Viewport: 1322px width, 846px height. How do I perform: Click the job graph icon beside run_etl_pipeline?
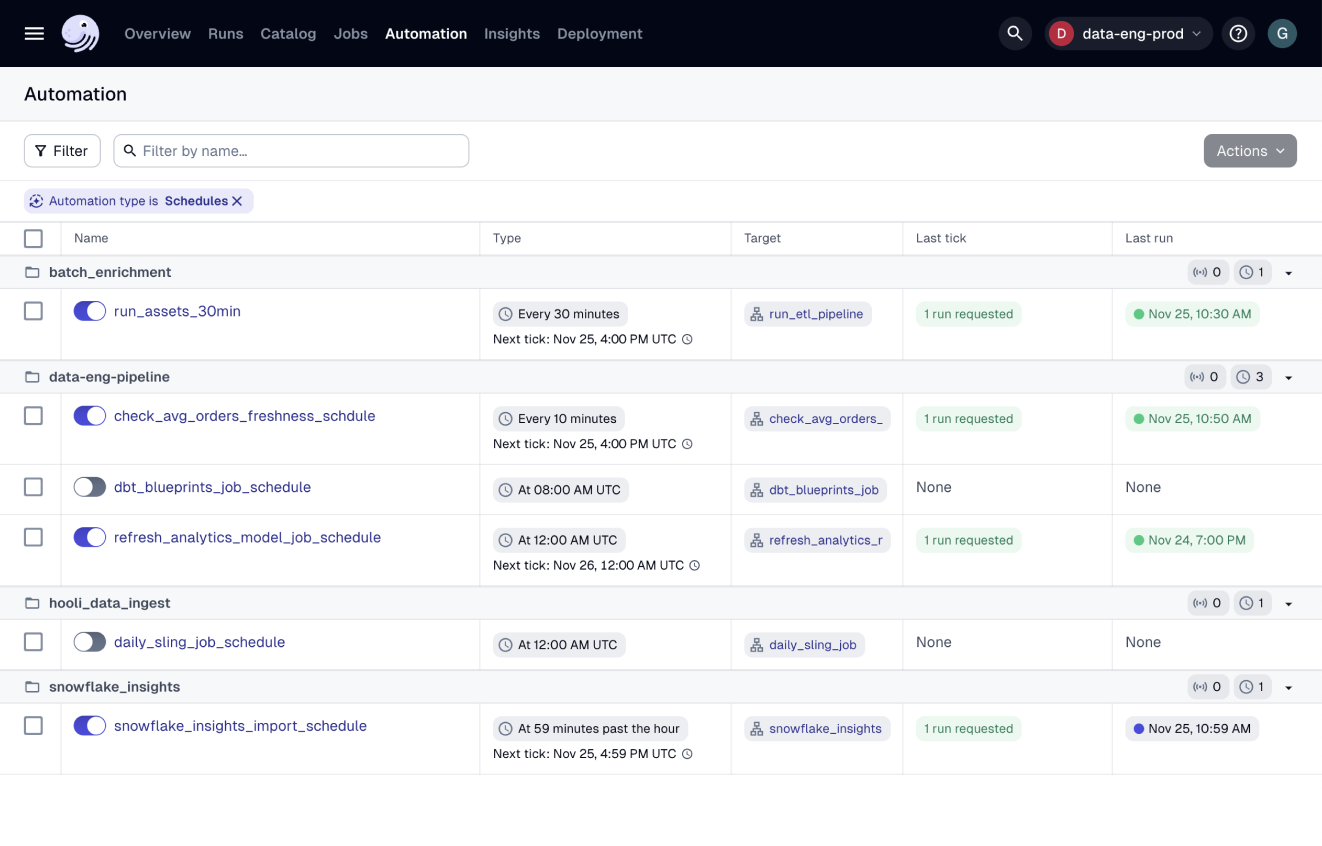pos(756,313)
